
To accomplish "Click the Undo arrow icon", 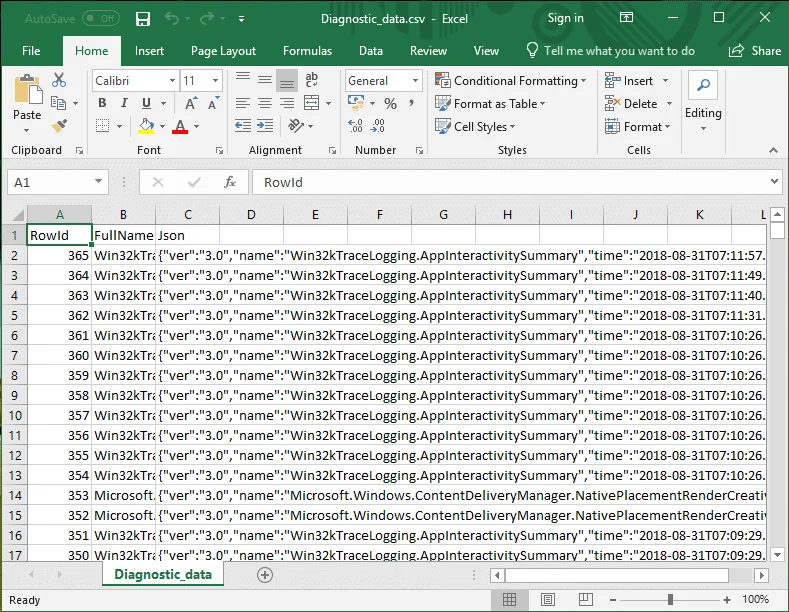I will tap(172, 19).
